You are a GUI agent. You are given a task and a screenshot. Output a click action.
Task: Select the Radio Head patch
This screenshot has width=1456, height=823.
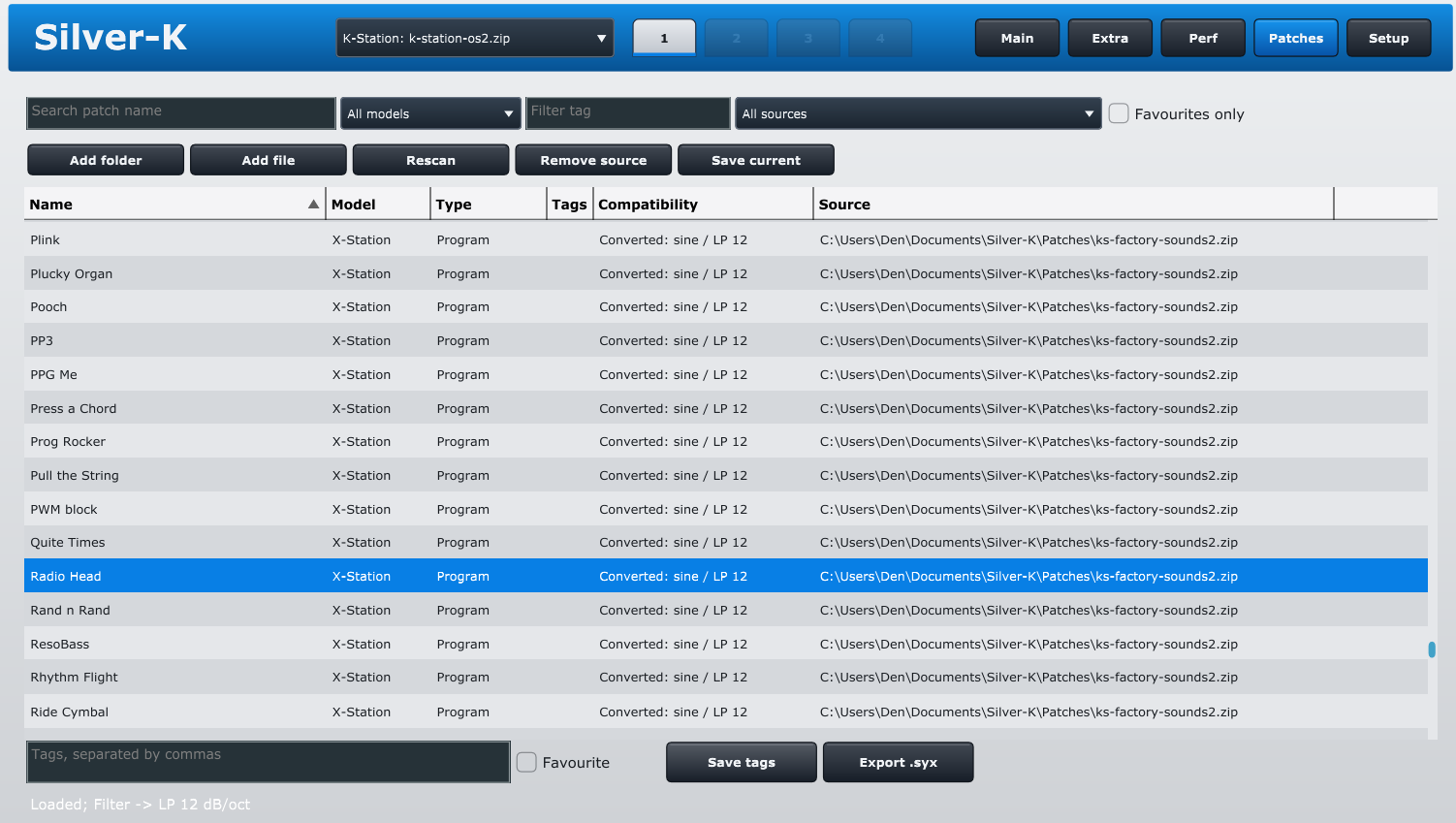click(726, 576)
